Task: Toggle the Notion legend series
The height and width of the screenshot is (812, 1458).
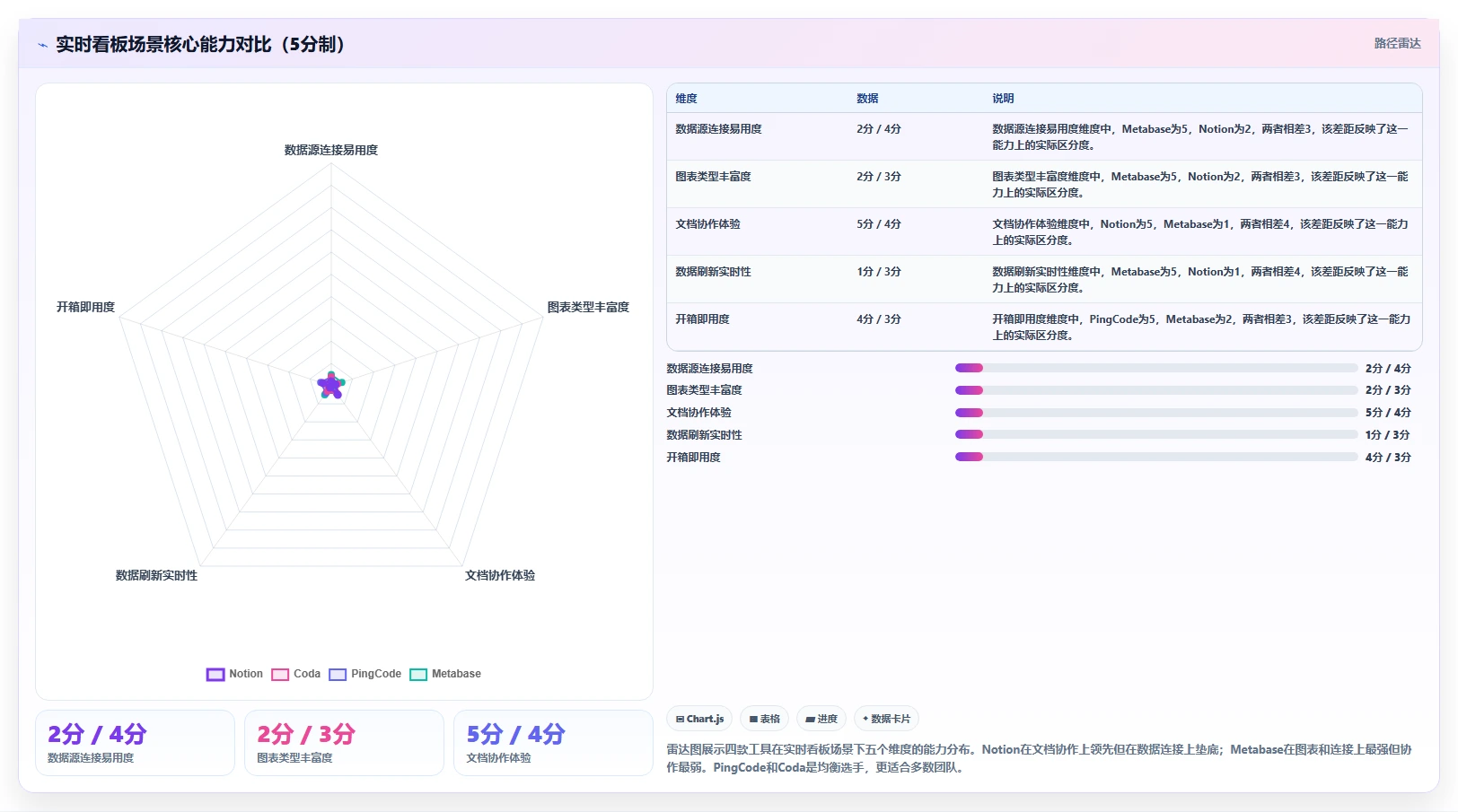Action: click(234, 674)
